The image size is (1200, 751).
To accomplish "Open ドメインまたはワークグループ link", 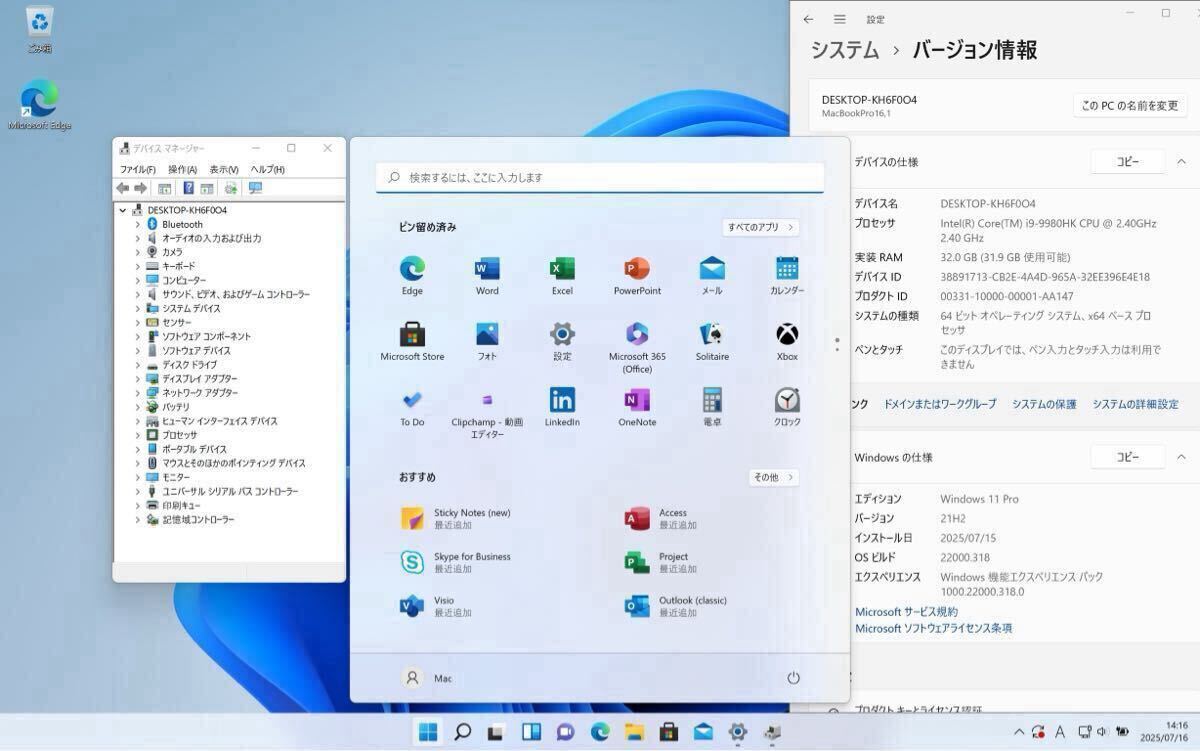I will 940,404.
